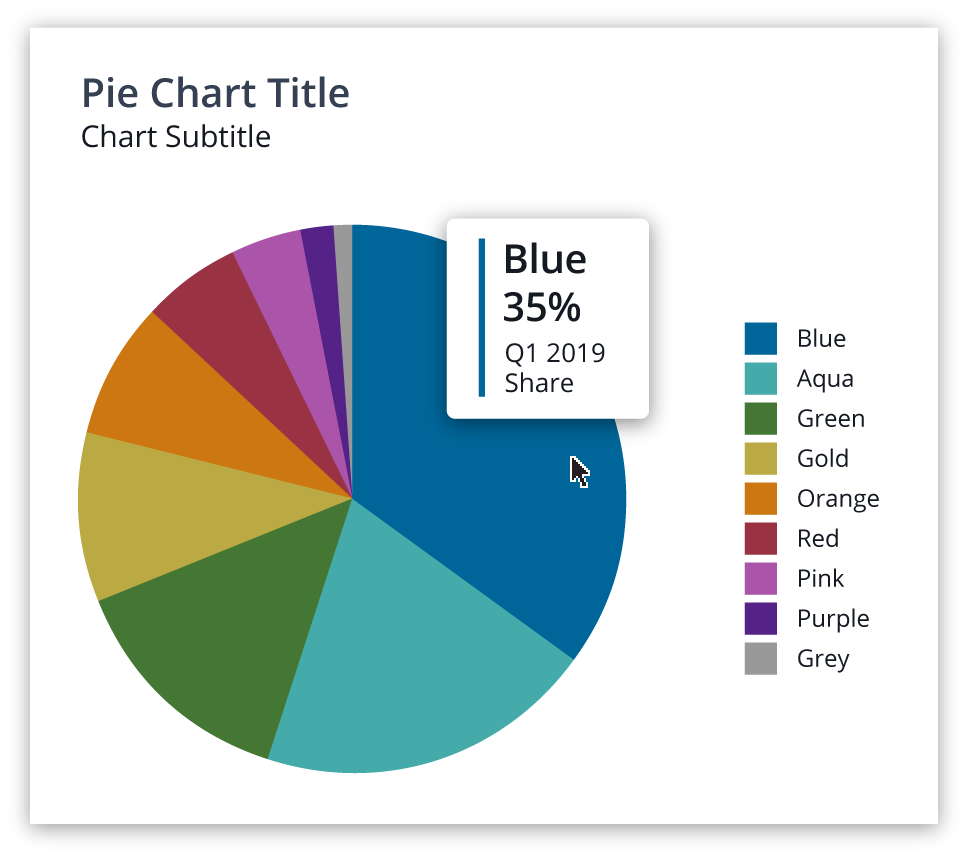Select the Orange legend color swatch
Viewport: 968px width, 858px height.
[760, 498]
